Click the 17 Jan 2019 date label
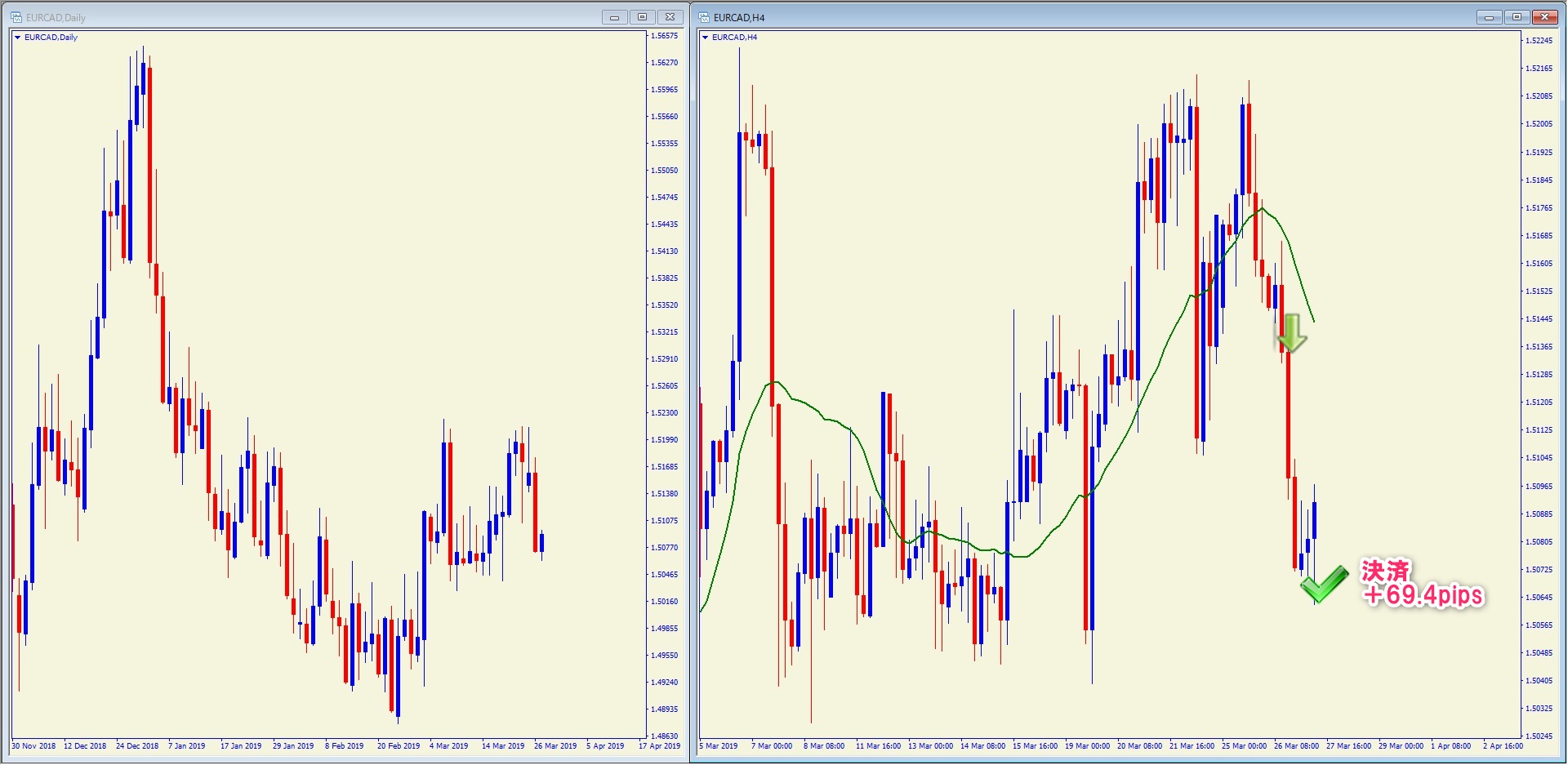This screenshot has width=1568, height=765. [x=241, y=746]
